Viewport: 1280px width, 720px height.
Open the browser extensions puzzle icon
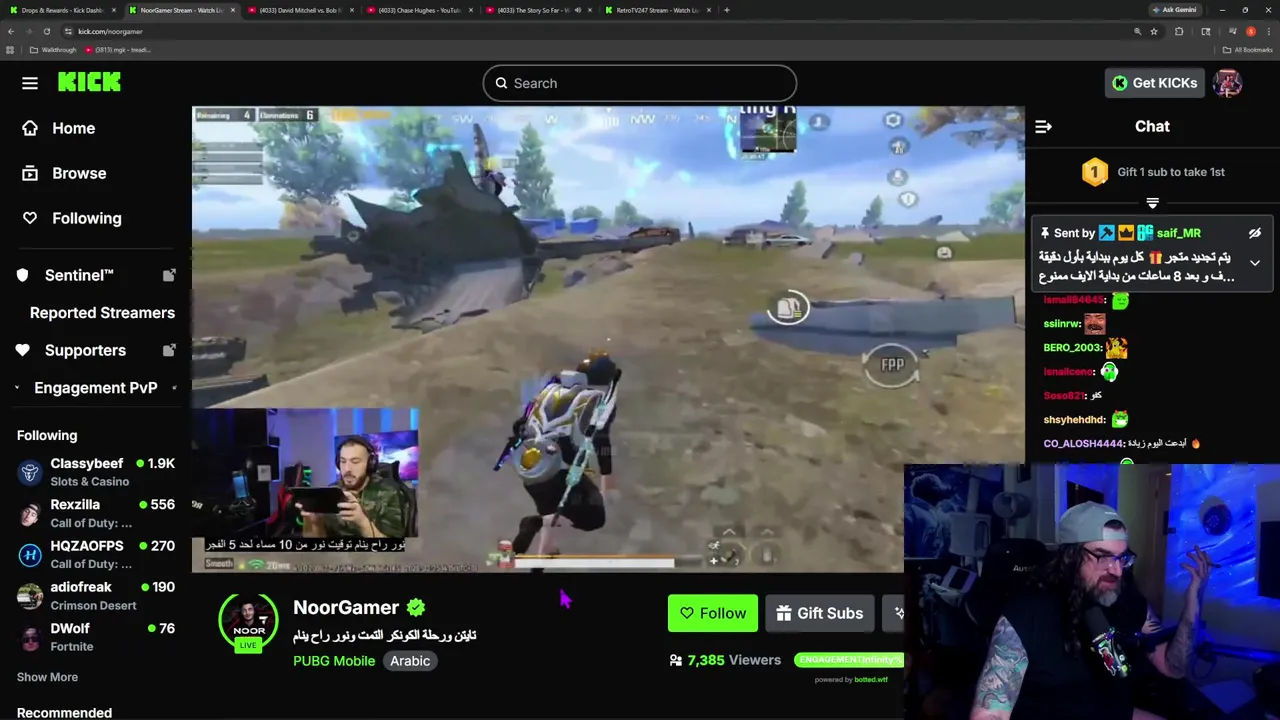[x=1179, y=31]
